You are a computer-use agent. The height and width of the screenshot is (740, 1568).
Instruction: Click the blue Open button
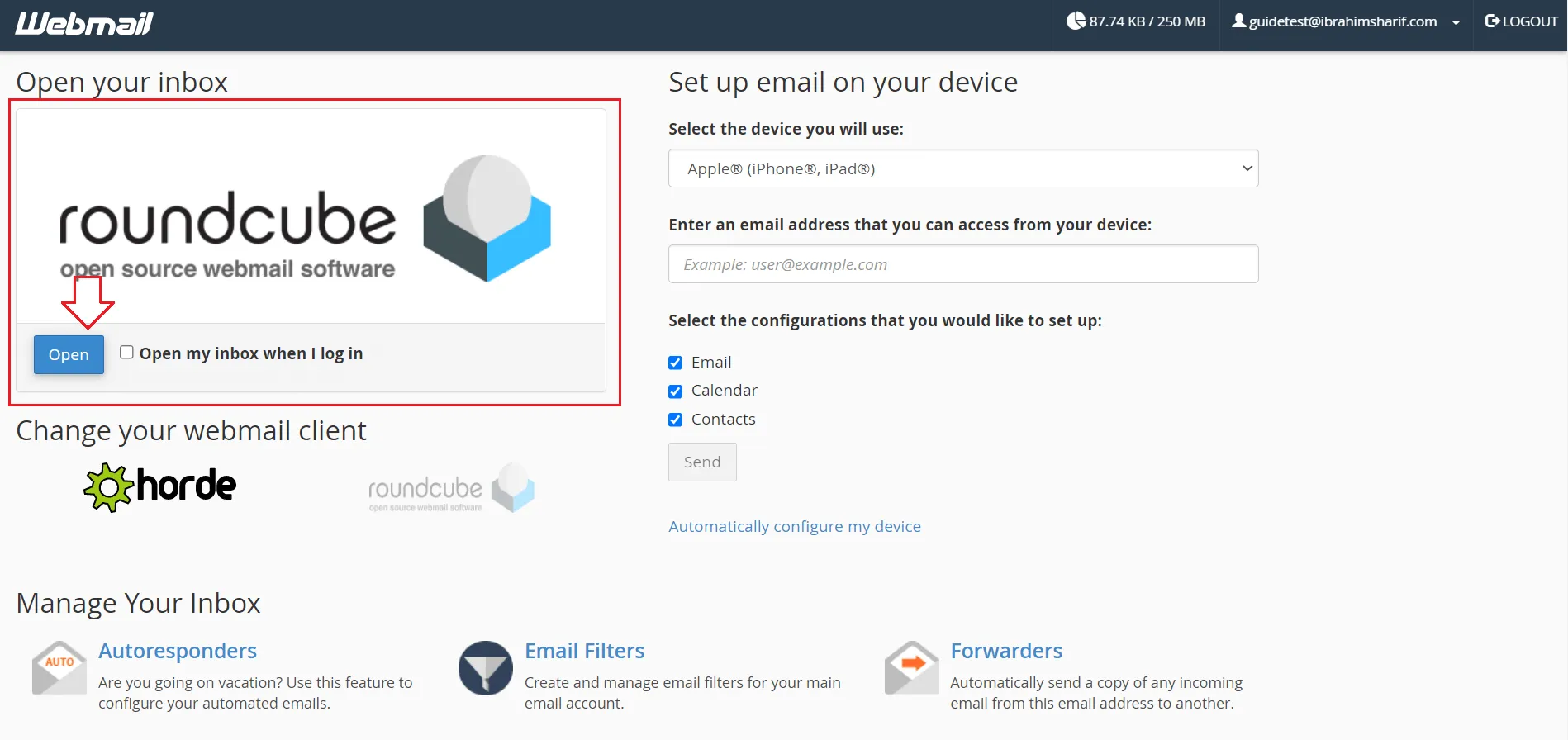(69, 354)
